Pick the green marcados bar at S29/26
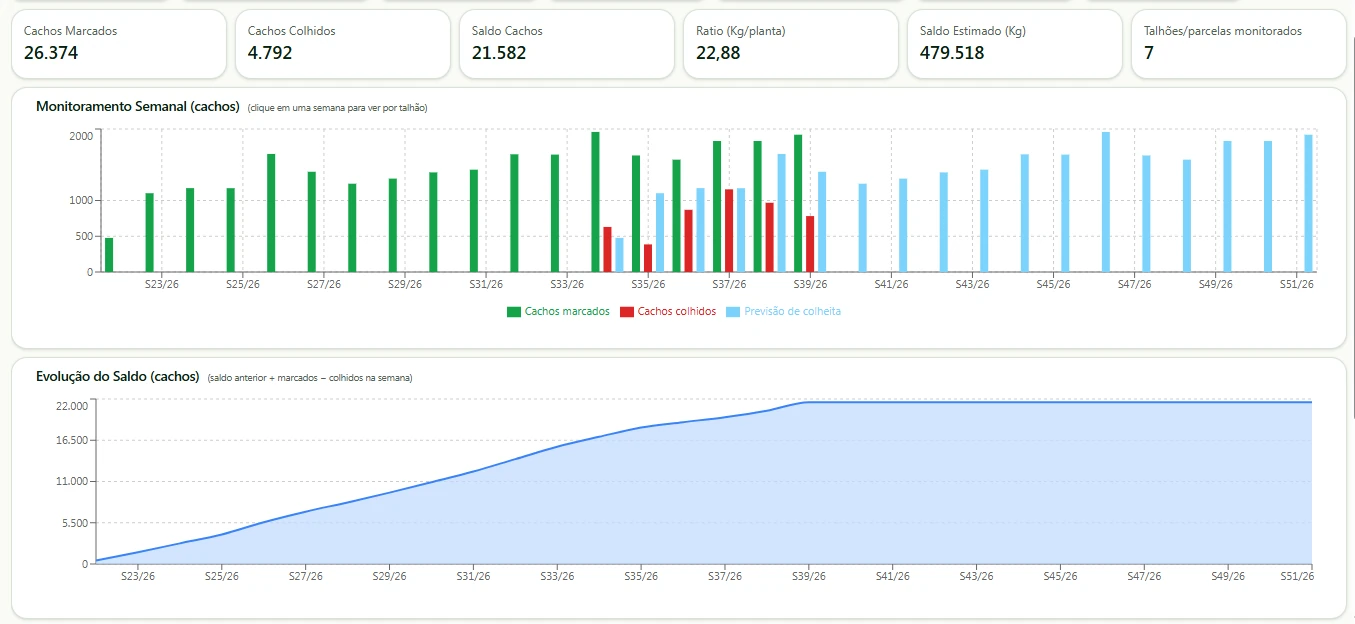The width and height of the screenshot is (1355, 624). (393, 225)
